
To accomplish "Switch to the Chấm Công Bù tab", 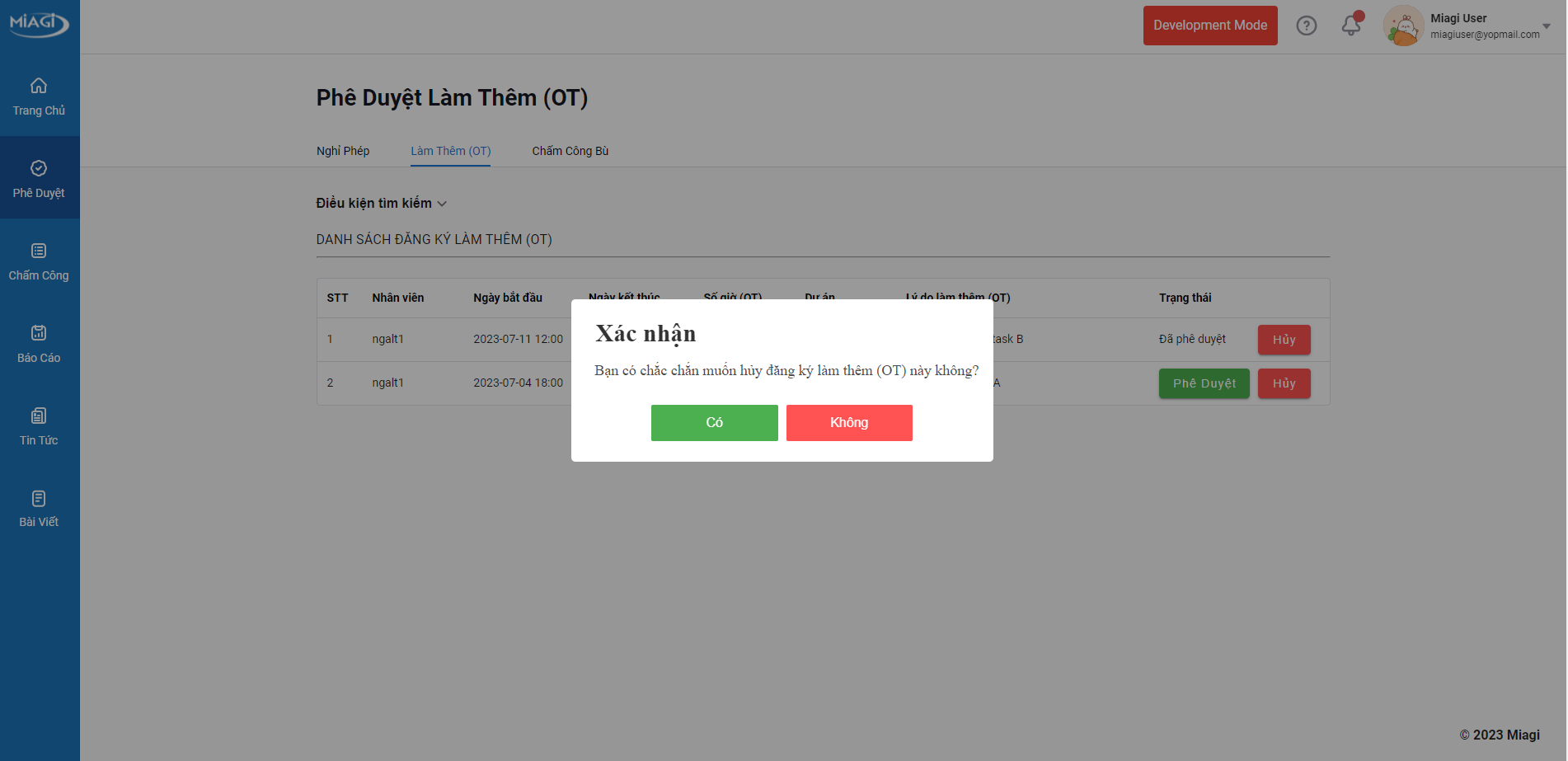I will [x=570, y=151].
